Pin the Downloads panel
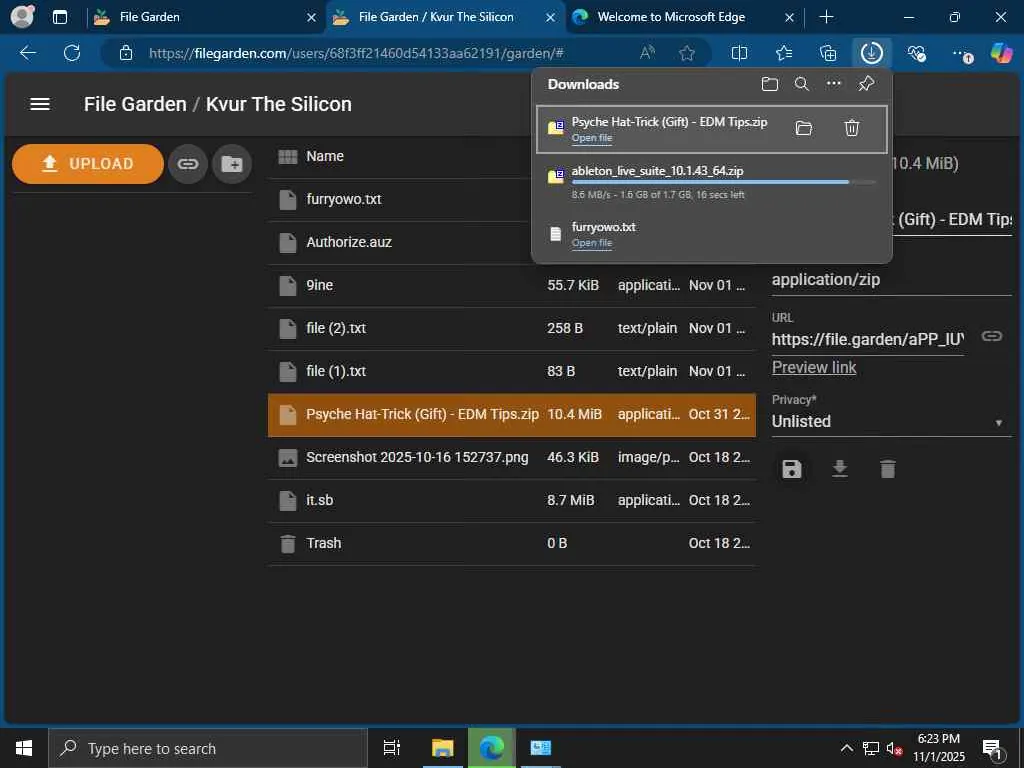1024x768 pixels. tap(866, 84)
